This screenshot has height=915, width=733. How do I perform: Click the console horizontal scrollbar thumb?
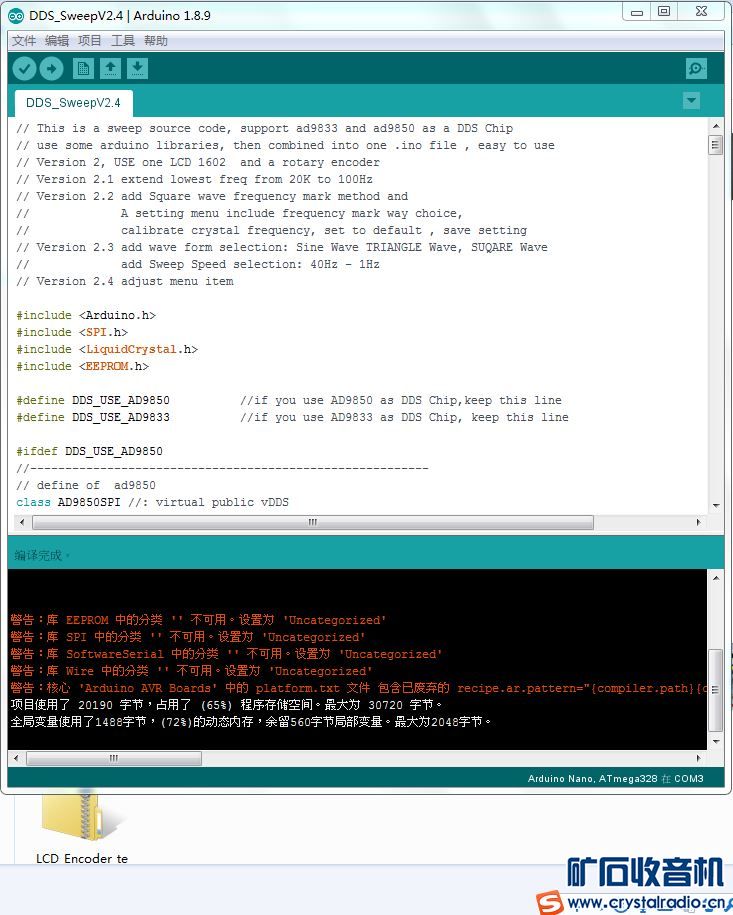pos(114,758)
